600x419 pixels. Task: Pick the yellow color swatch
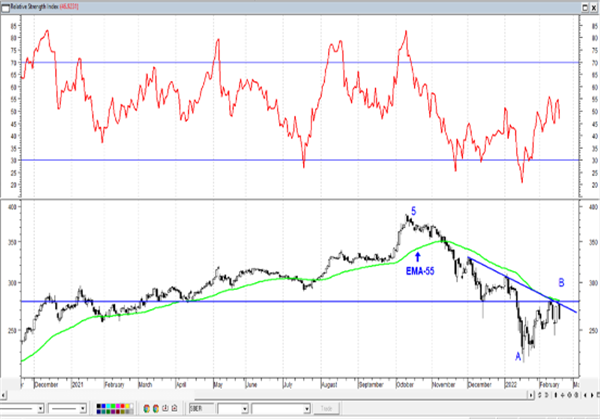click(x=127, y=406)
